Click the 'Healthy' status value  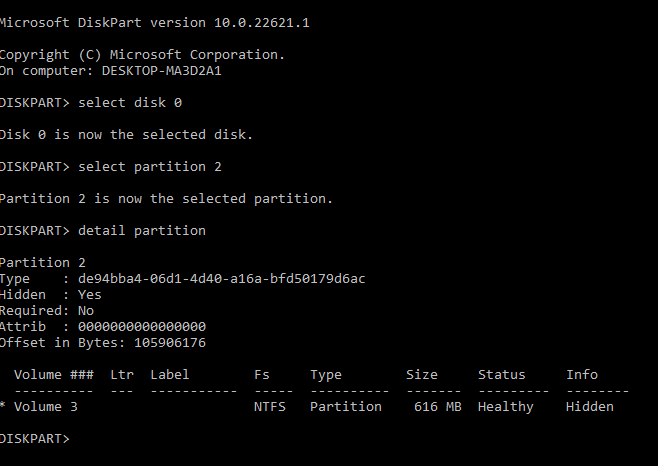(506, 407)
